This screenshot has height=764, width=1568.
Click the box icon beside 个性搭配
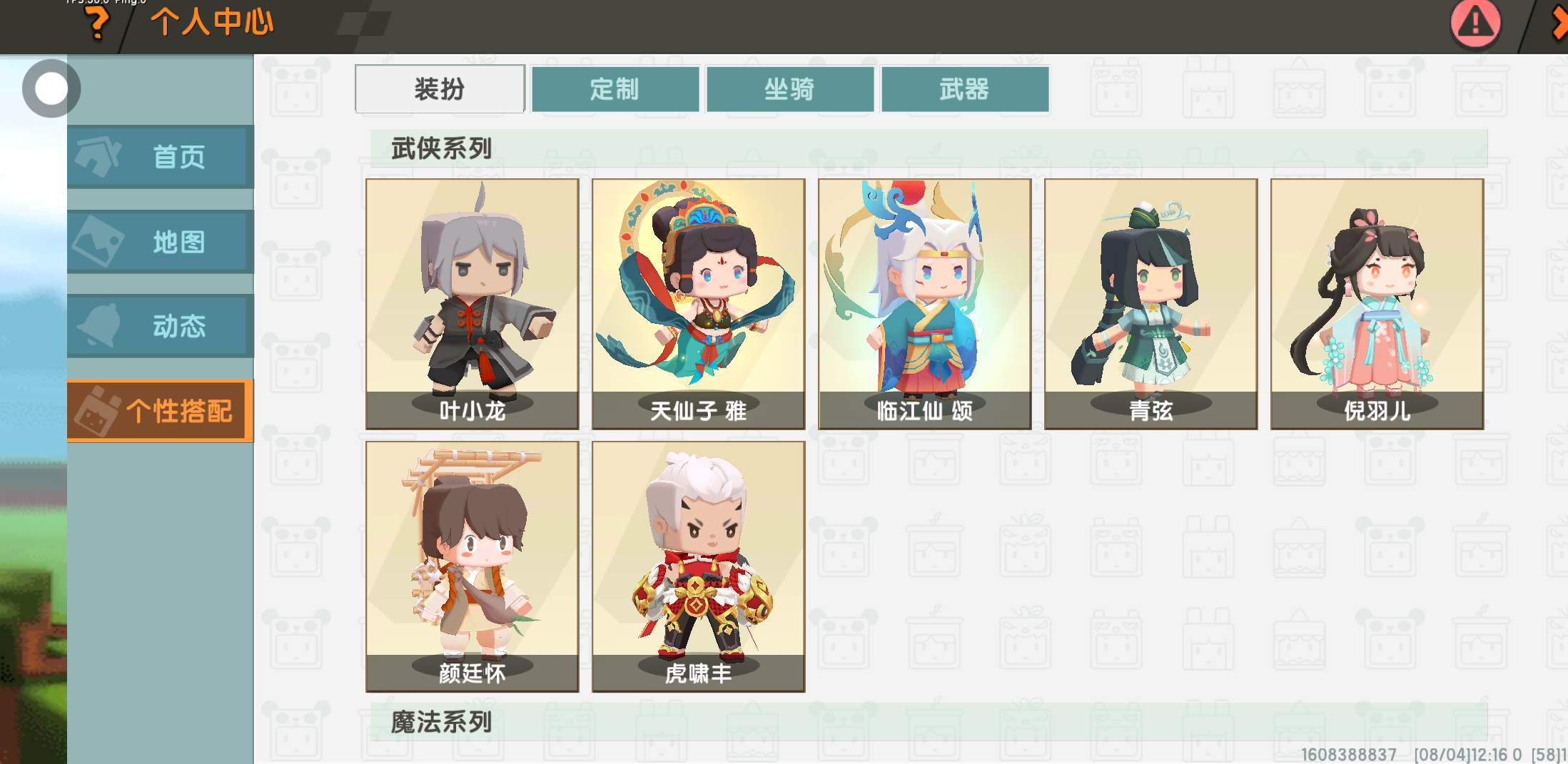pos(98,410)
